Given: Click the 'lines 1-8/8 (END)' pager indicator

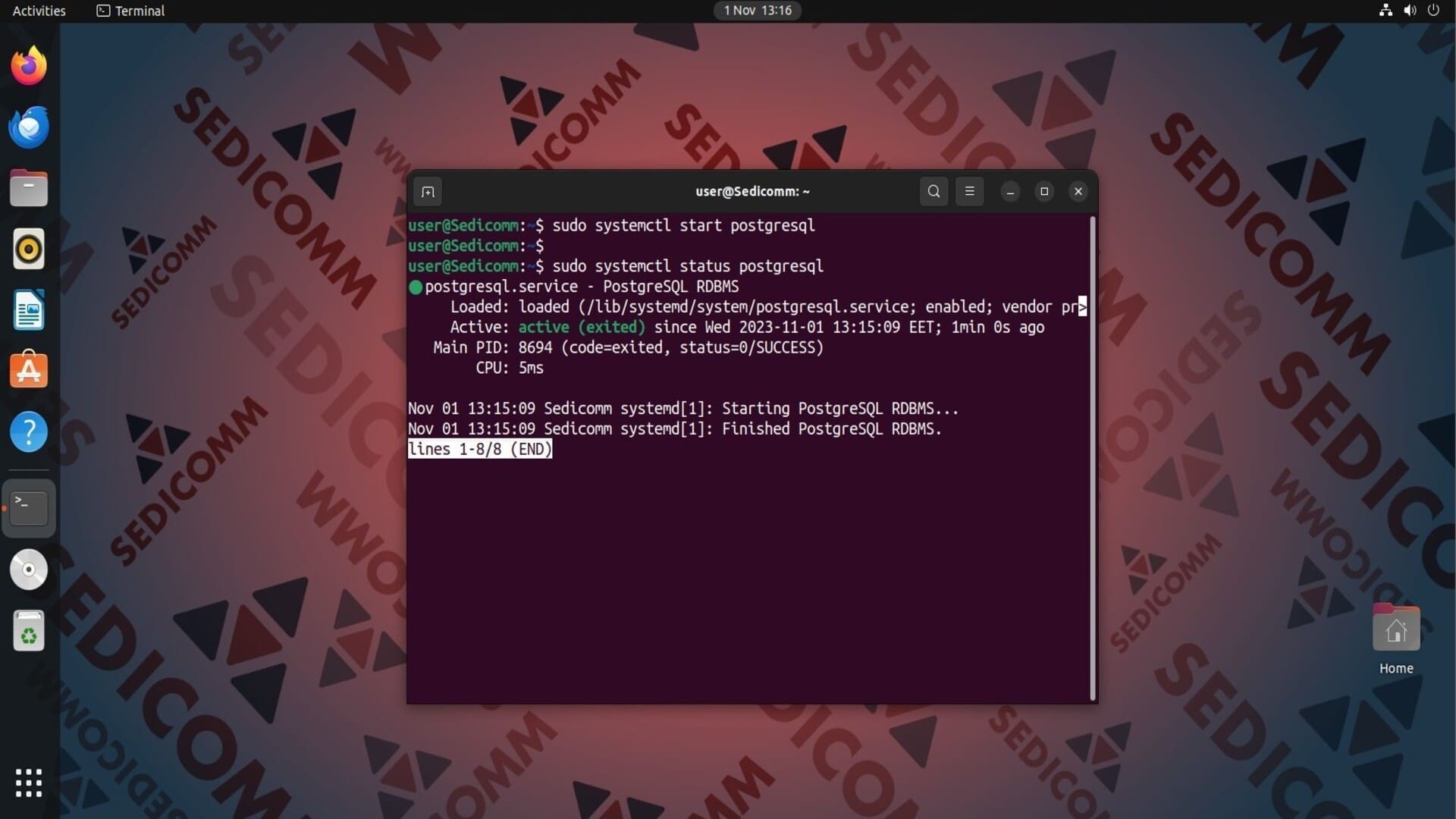Looking at the screenshot, I should 480,450.
